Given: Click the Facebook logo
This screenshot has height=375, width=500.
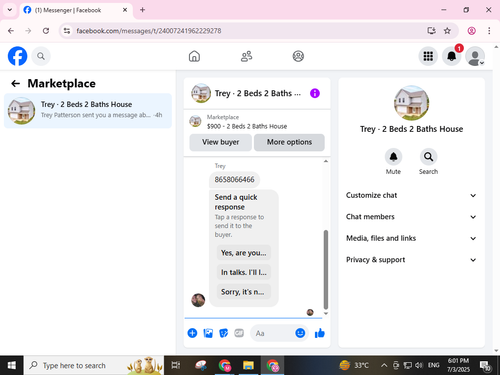Looking at the screenshot, I should click(x=17, y=56).
